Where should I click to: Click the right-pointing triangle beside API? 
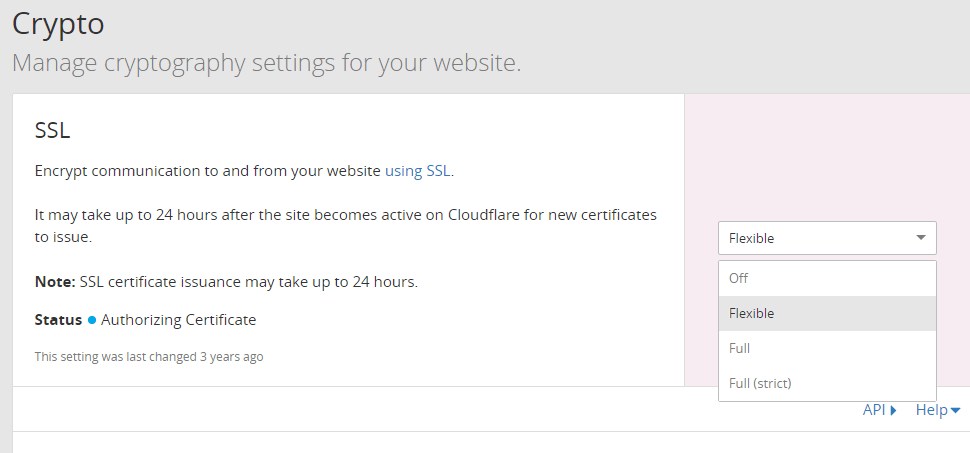tap(893, 410)
